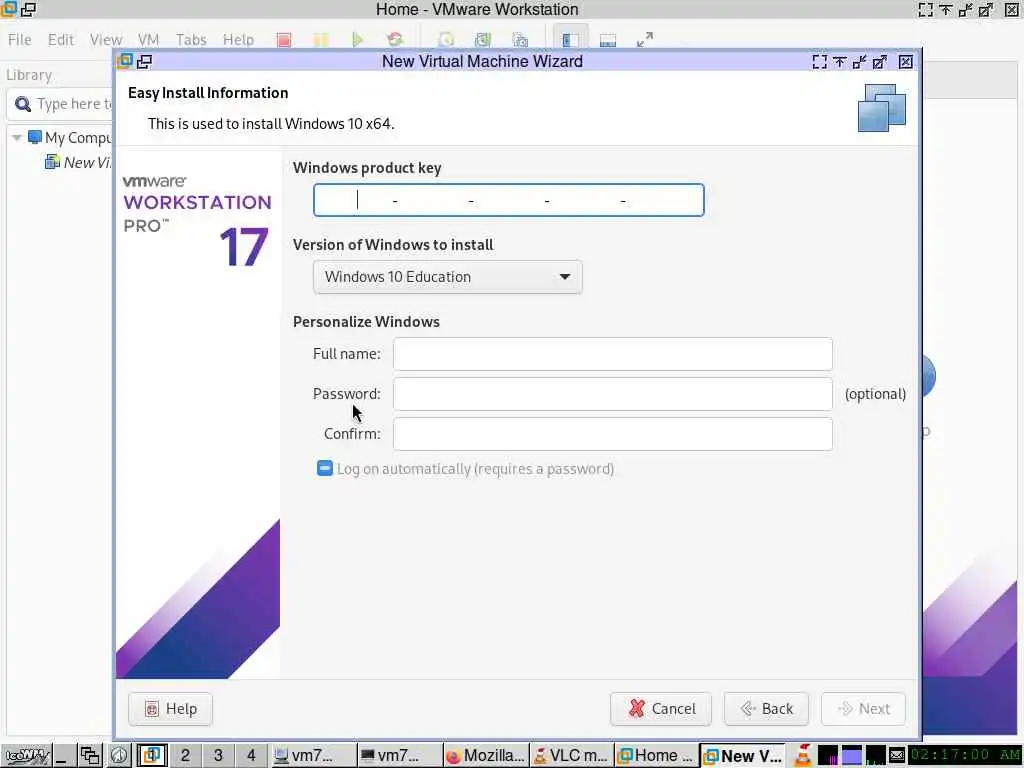Switch to Mozilla taskbar window

pos(486,756)
